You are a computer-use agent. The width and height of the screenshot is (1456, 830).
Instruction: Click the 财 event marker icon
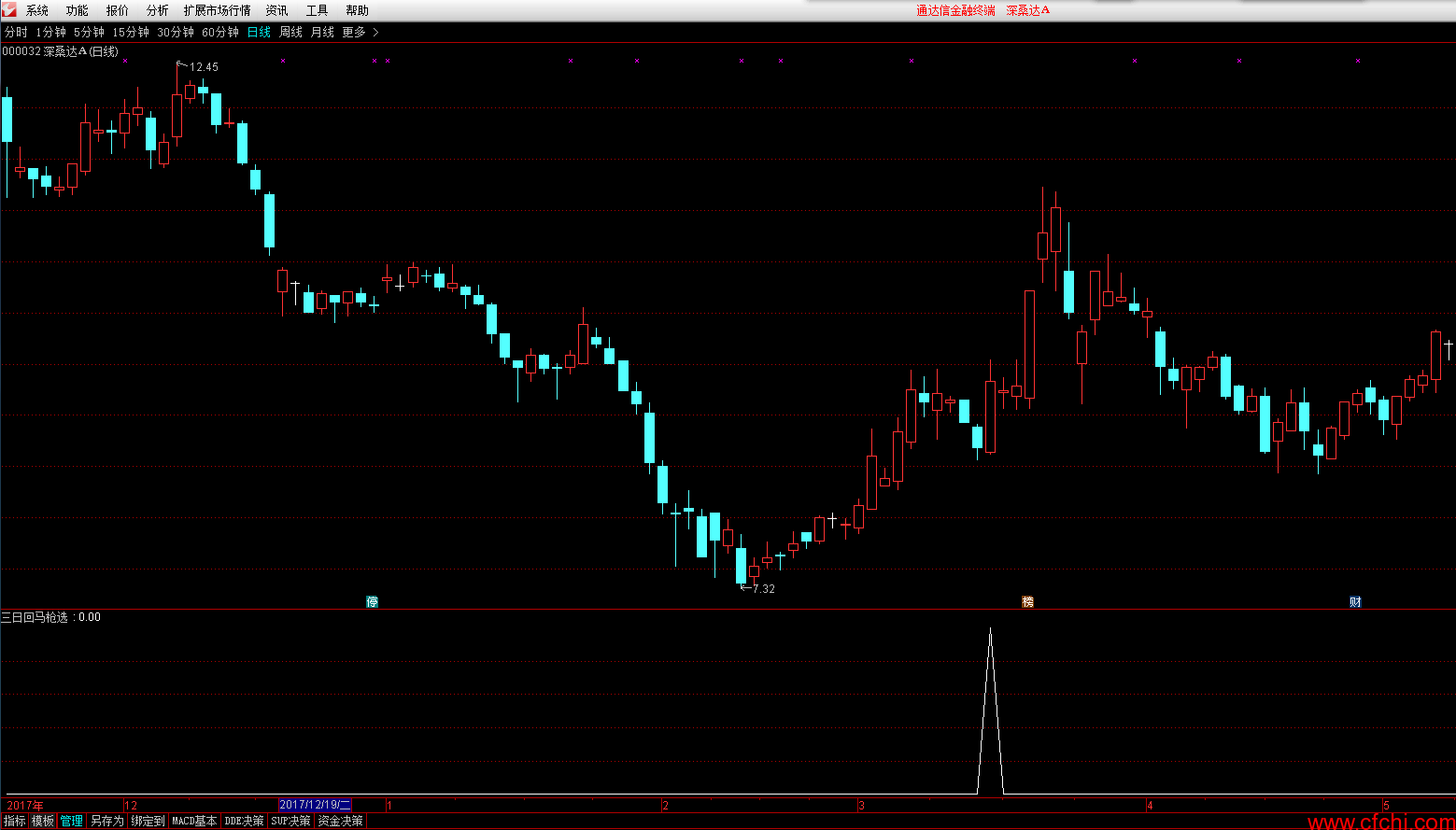pos(1356,602)
